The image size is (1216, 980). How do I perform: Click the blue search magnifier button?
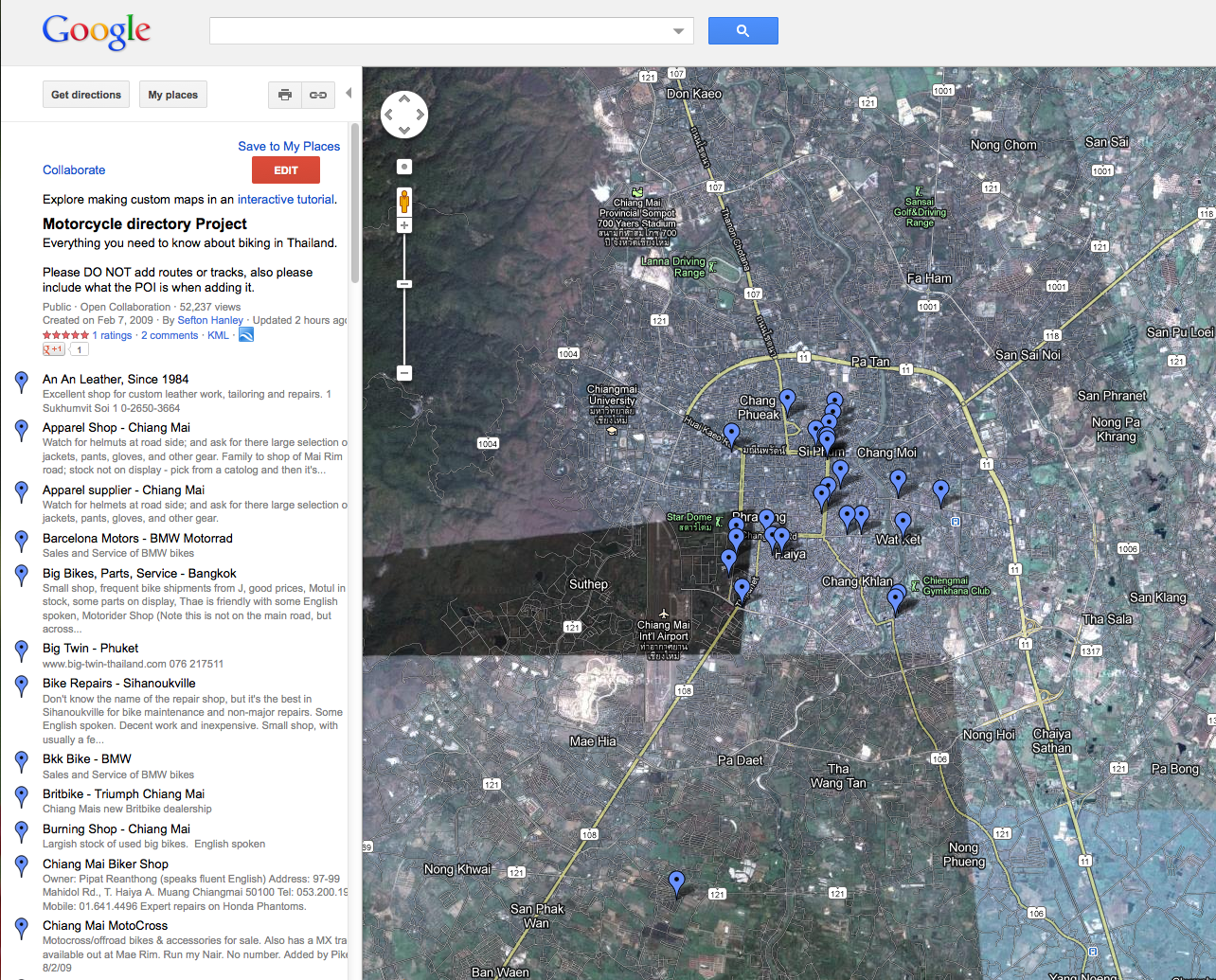coord(742,31)
